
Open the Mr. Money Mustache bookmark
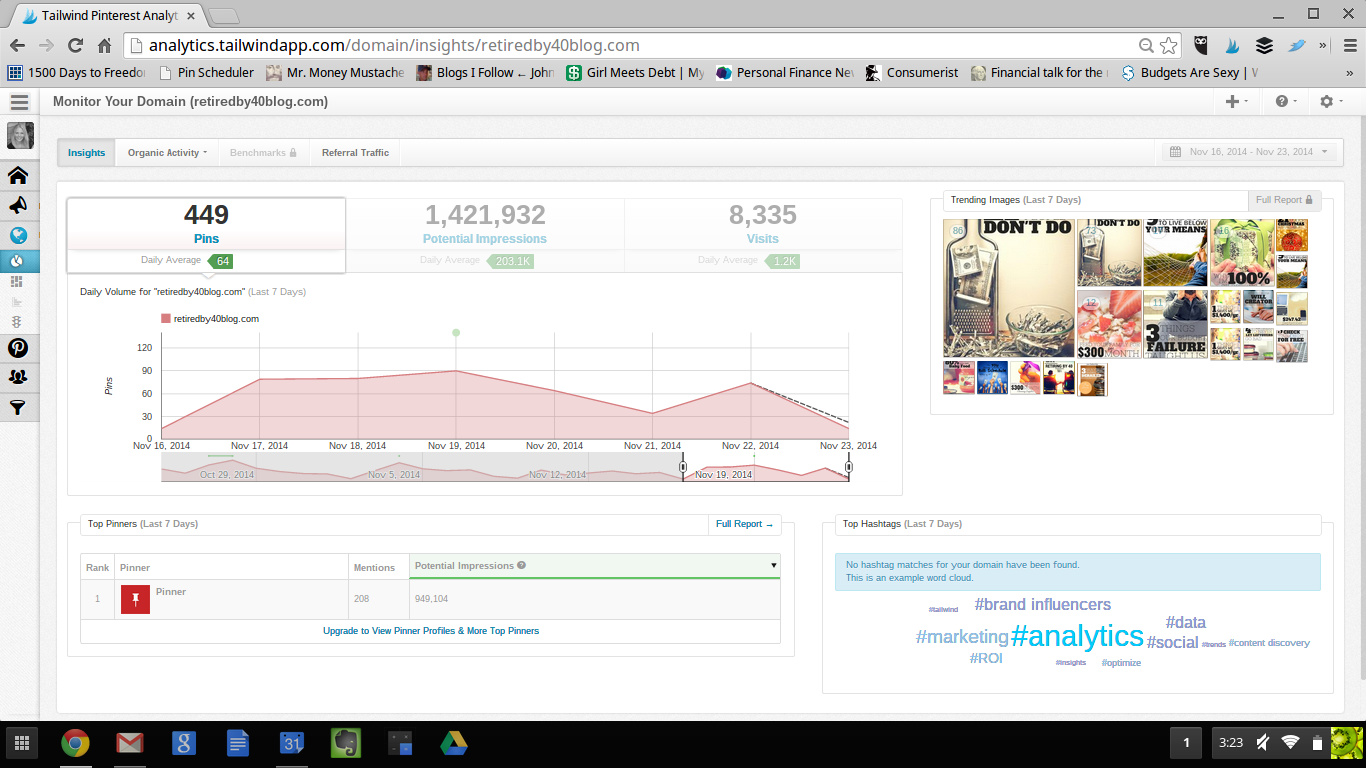pos(335,72)
